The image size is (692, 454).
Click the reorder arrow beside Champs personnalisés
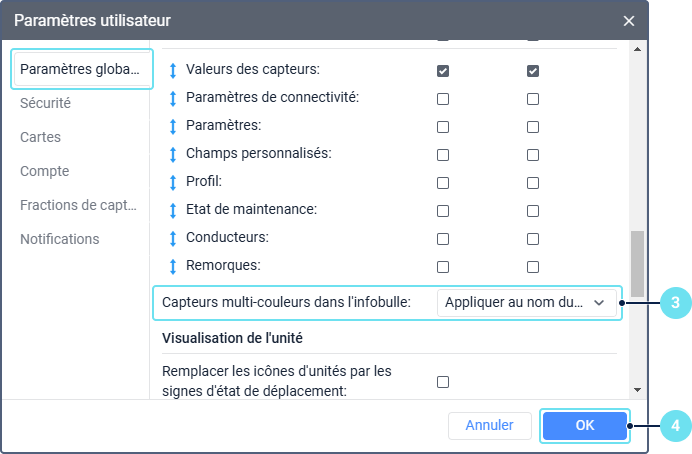[173, 155]
